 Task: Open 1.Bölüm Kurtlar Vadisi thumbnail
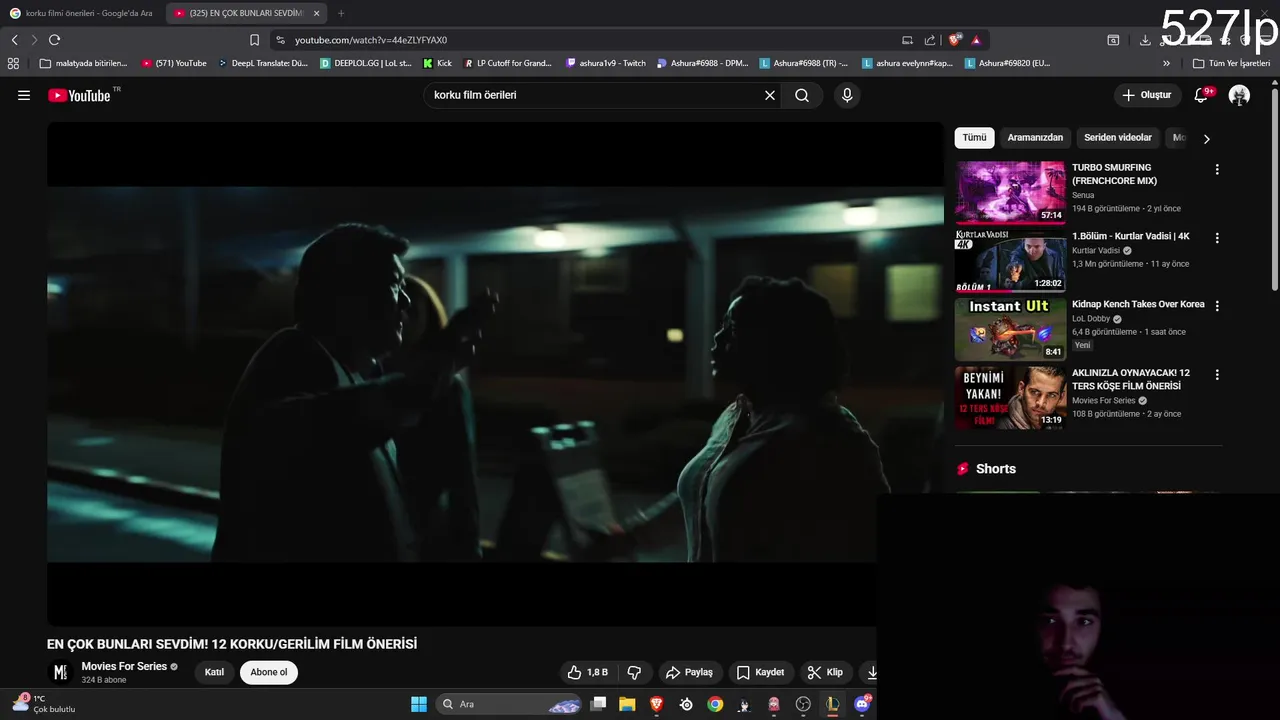(1010, 260)
